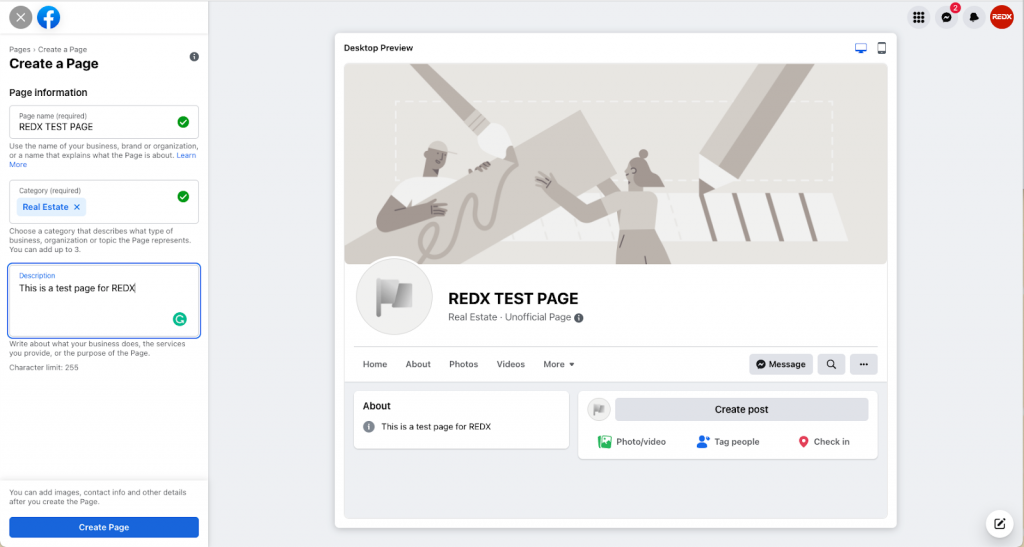Select the Home tab in the preview
The height and width of the screenshot is (547, 1024).
pos(375,364)
